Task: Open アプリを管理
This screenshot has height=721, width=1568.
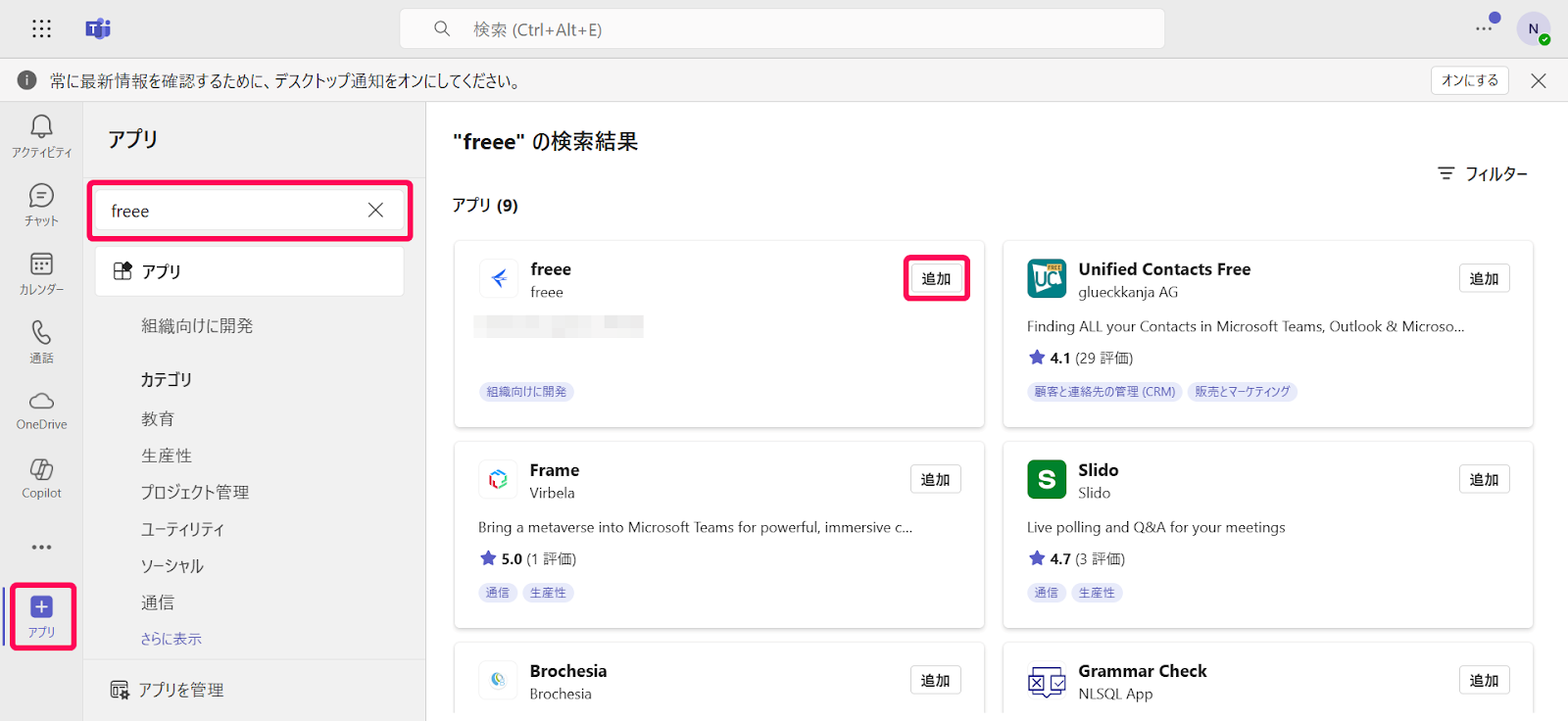Action: point(168,690)
